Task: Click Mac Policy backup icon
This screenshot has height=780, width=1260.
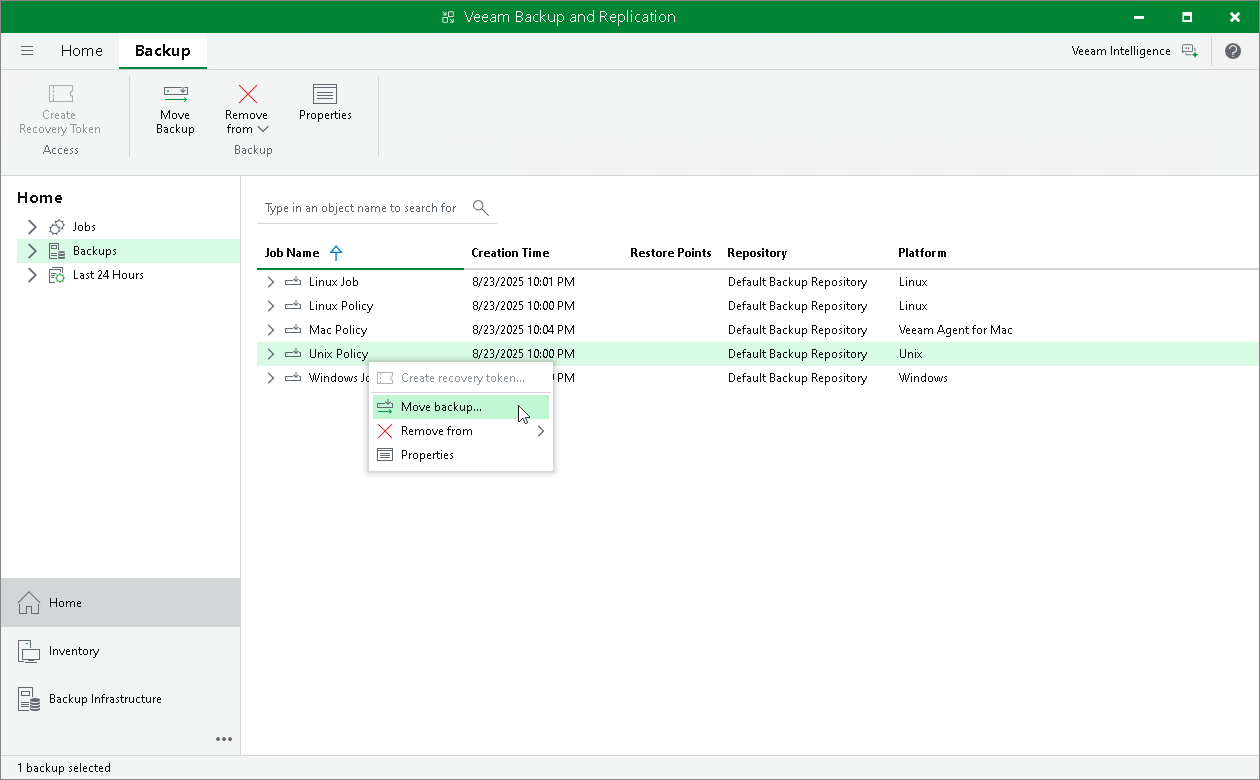Action: (293, 330)
